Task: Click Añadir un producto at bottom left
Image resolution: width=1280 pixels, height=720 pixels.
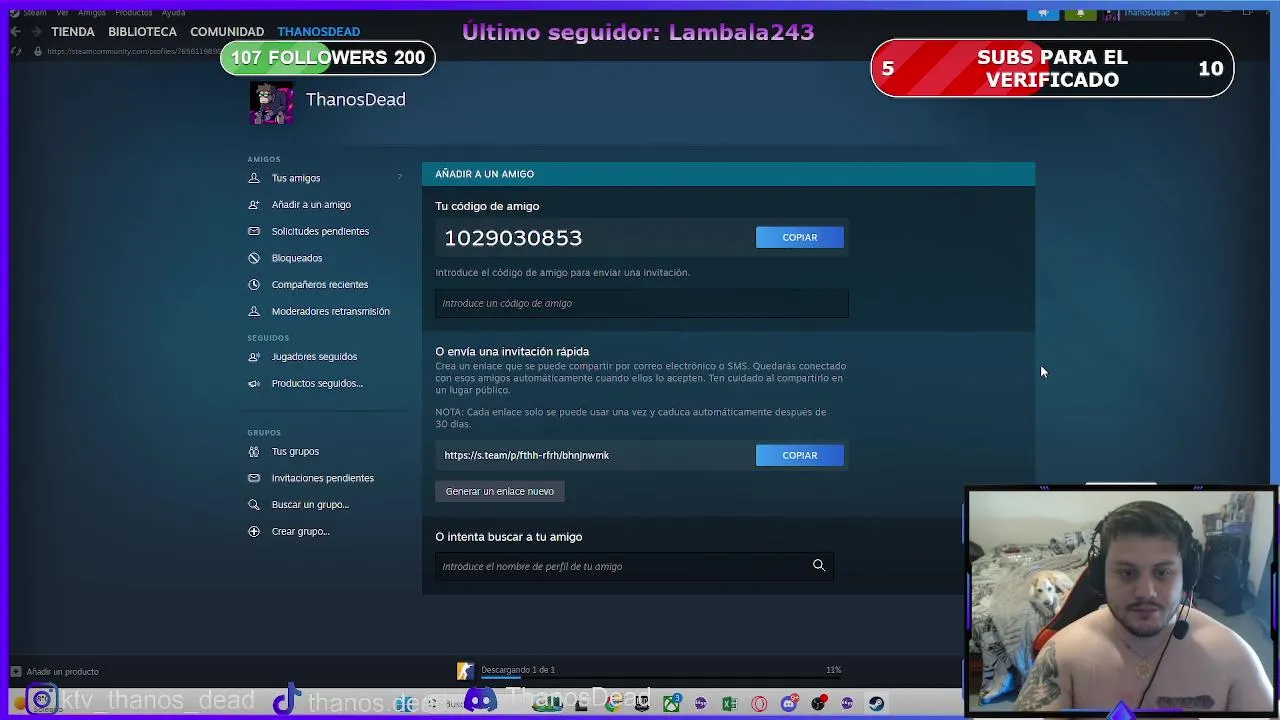Action: click(x=55, y=672)
